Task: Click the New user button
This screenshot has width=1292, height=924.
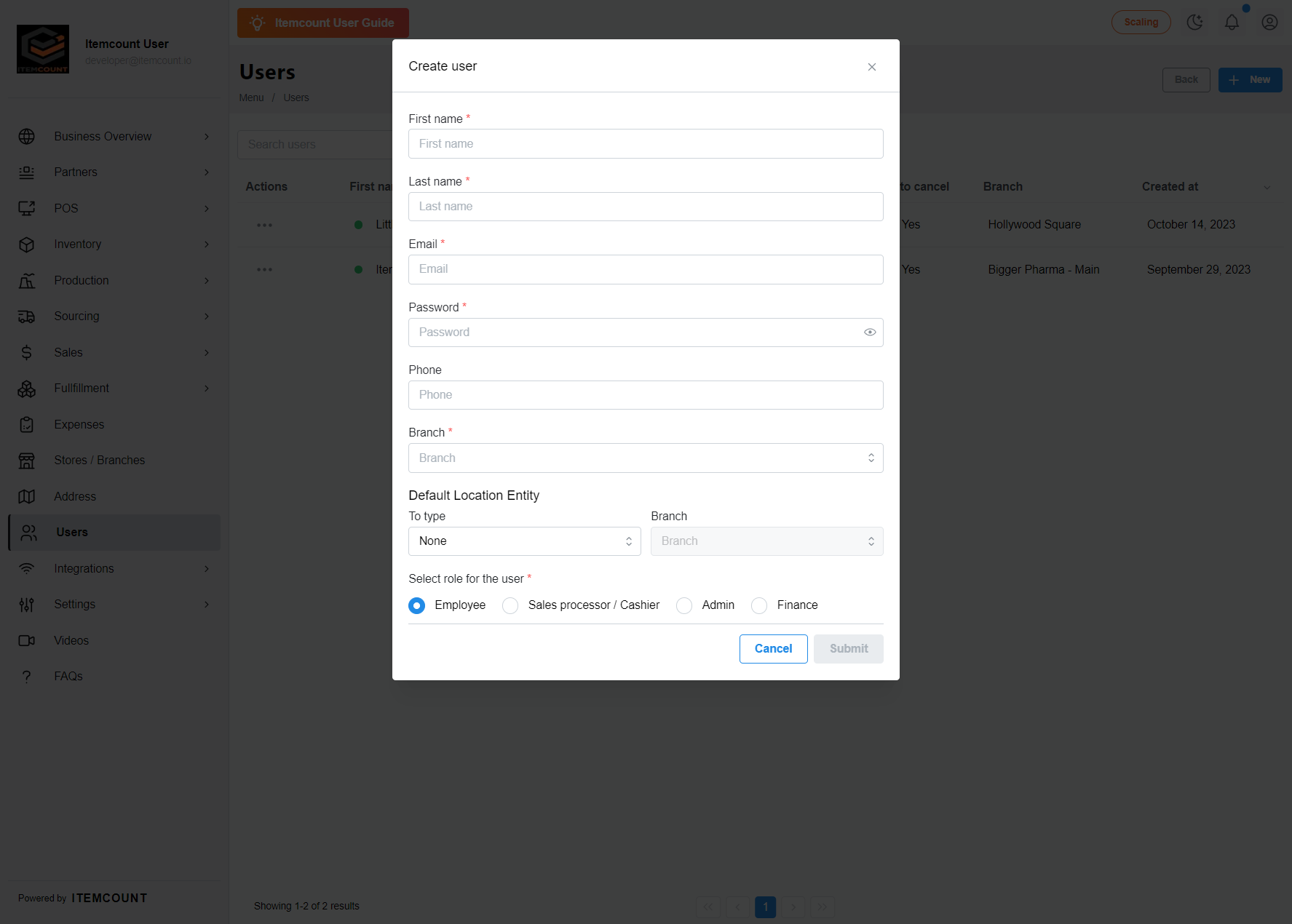Action: pos(1250,80)
